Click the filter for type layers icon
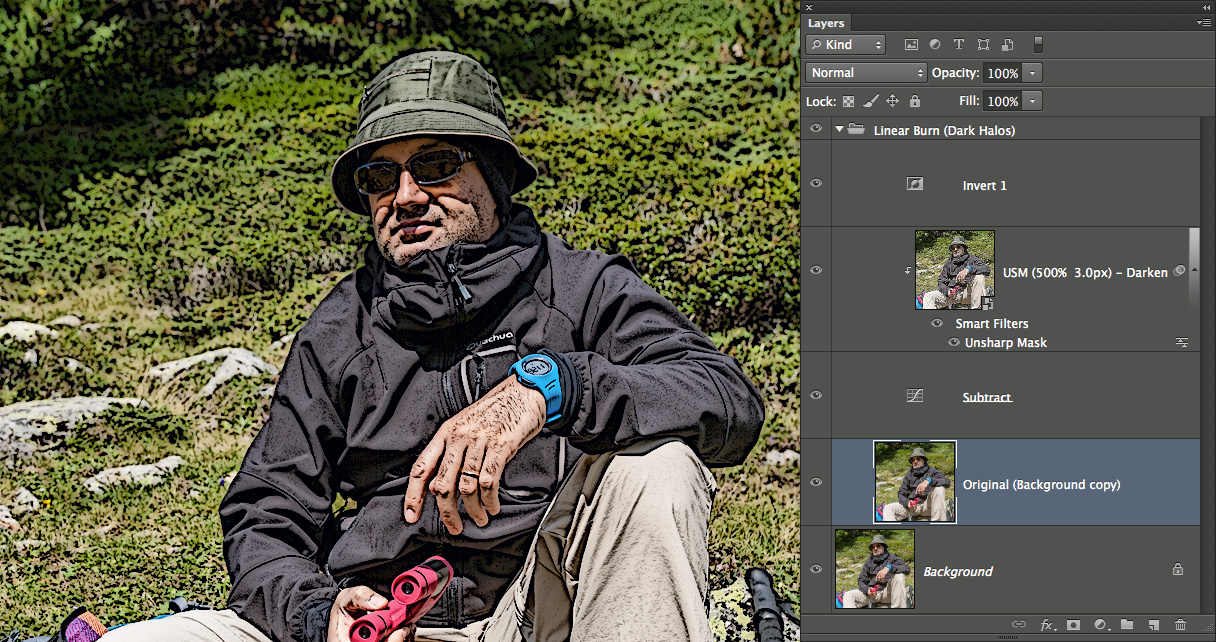This screenshot has width=1216, height=642. point(959,45)
